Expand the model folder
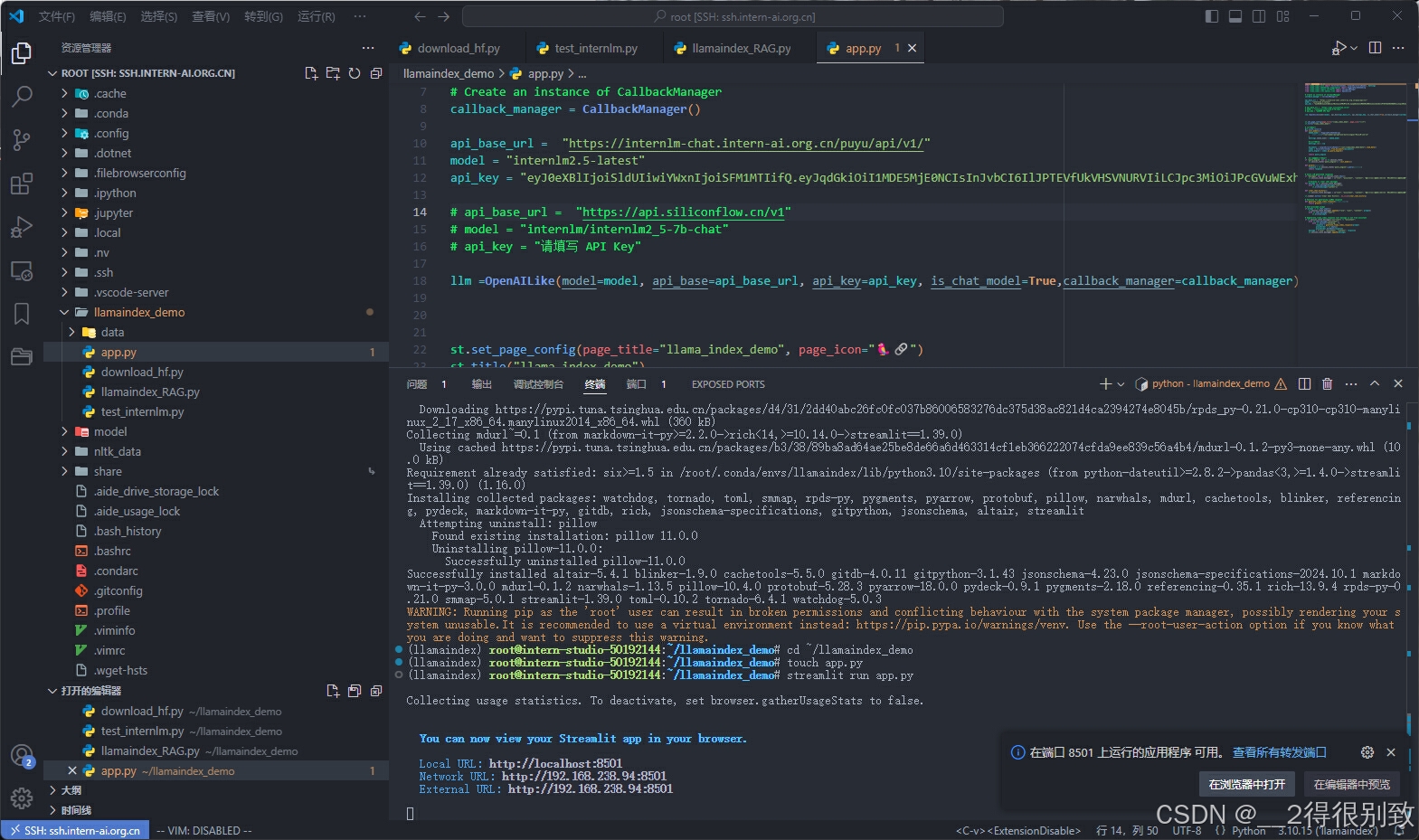Screen dimensions: 1419x840 point(64,431)
